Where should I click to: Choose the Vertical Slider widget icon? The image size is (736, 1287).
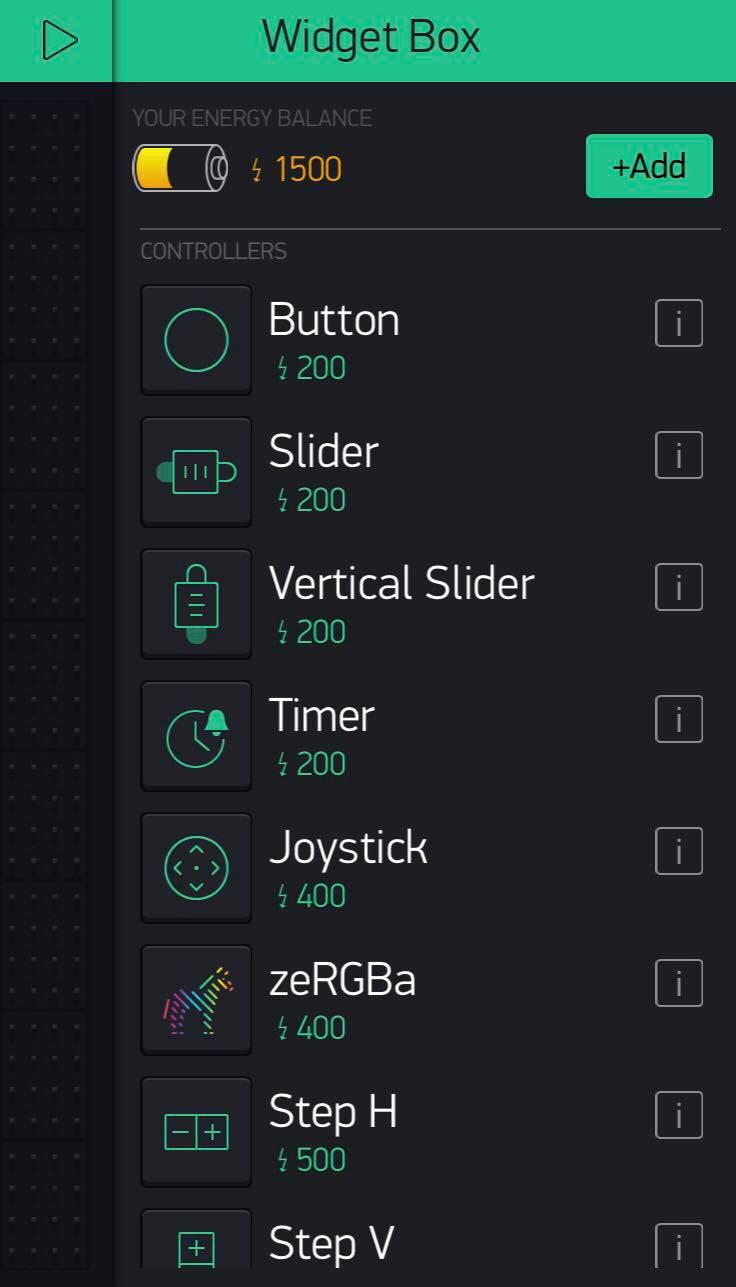click(x=196, y=604)
